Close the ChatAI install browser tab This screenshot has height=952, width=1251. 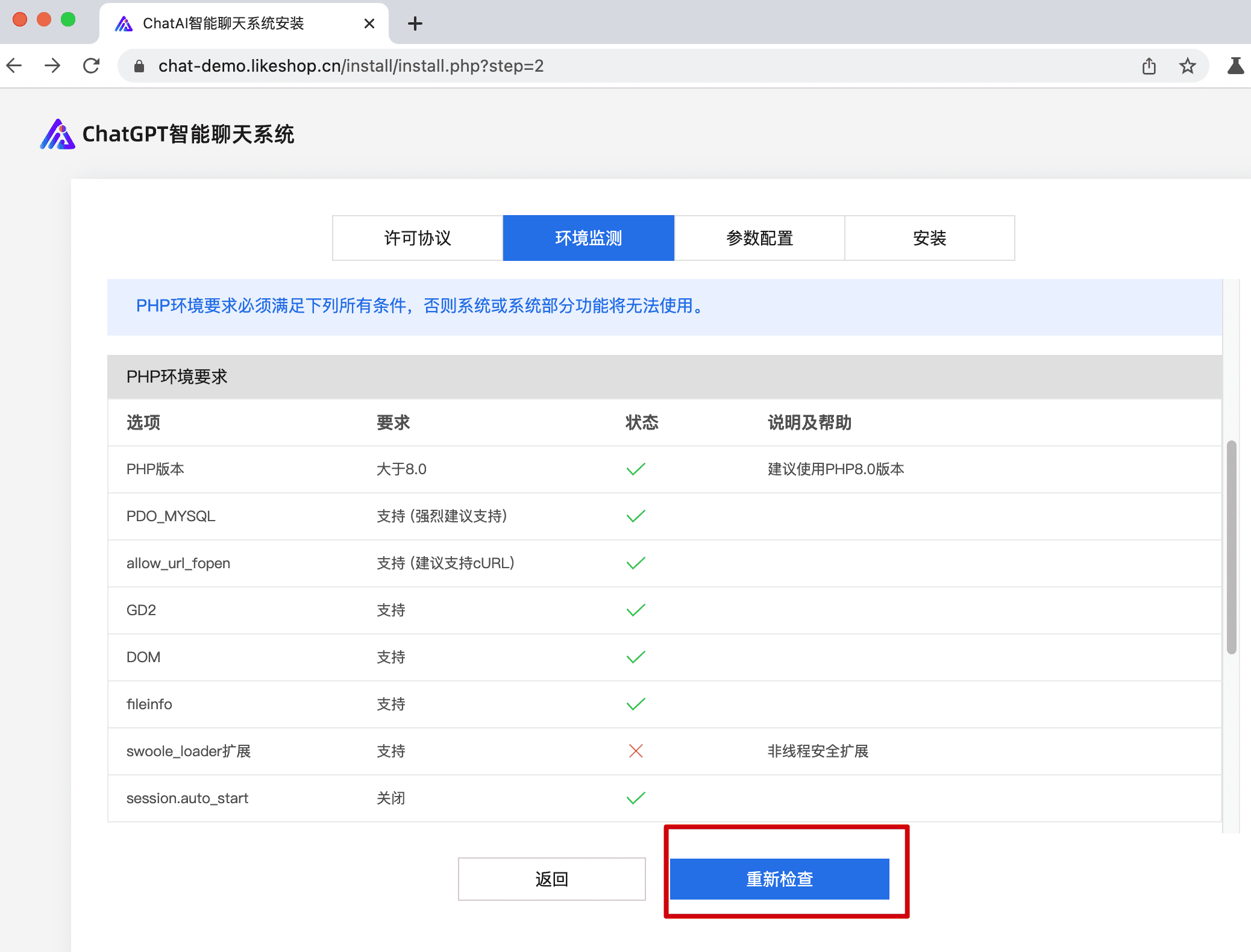click(369, 23)
